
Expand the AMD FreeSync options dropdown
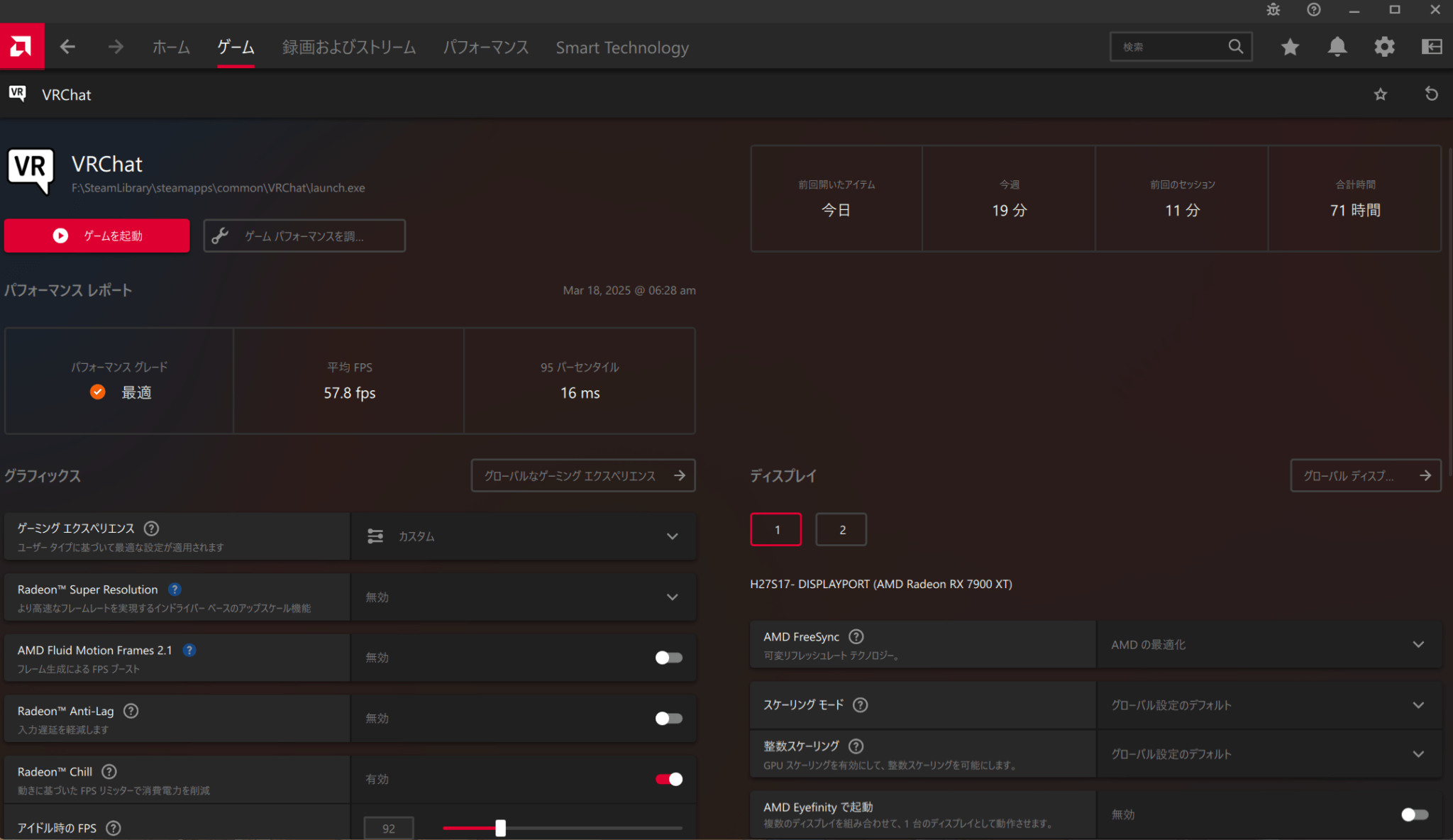1418,644
